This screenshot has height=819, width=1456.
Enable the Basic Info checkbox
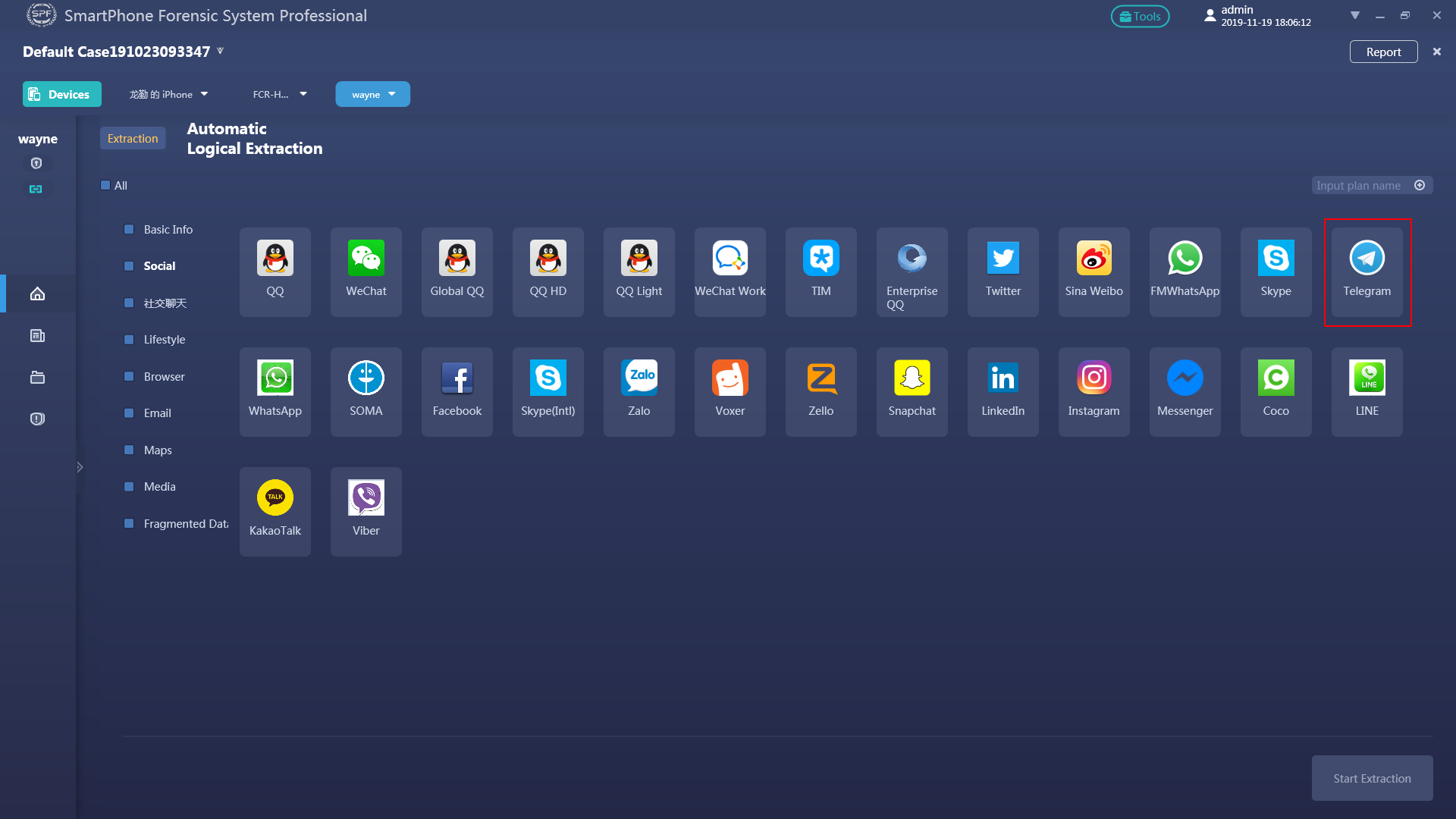(129, 229)
